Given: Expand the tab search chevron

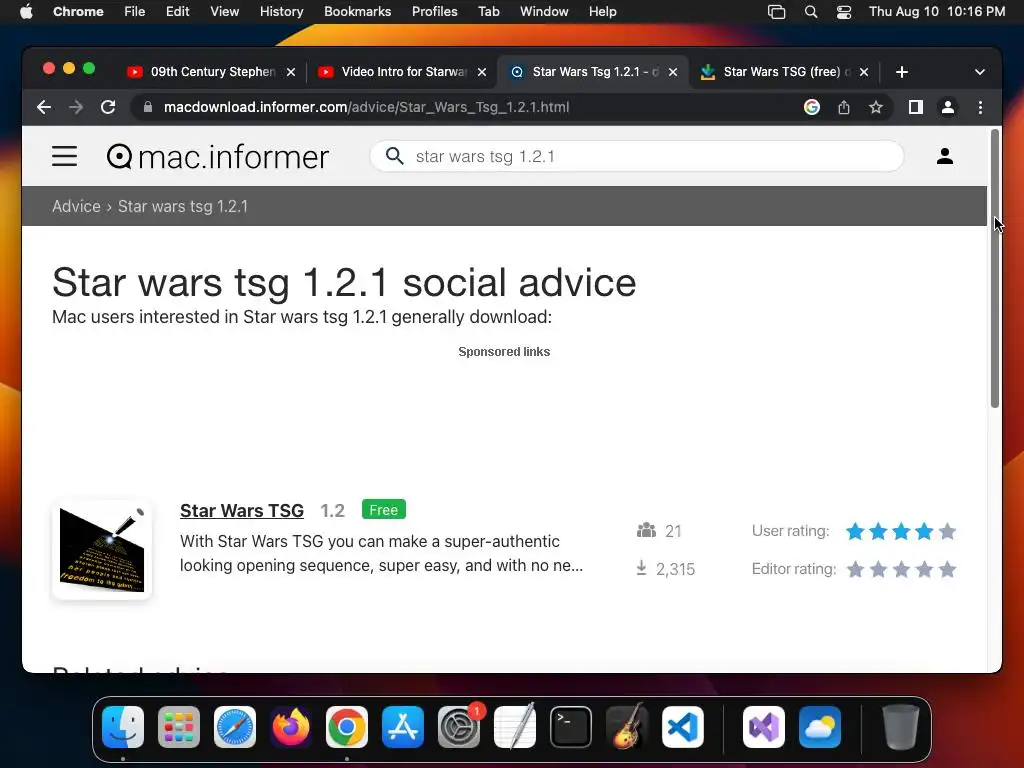Looking at the screenshot, I should pos(980,72).
